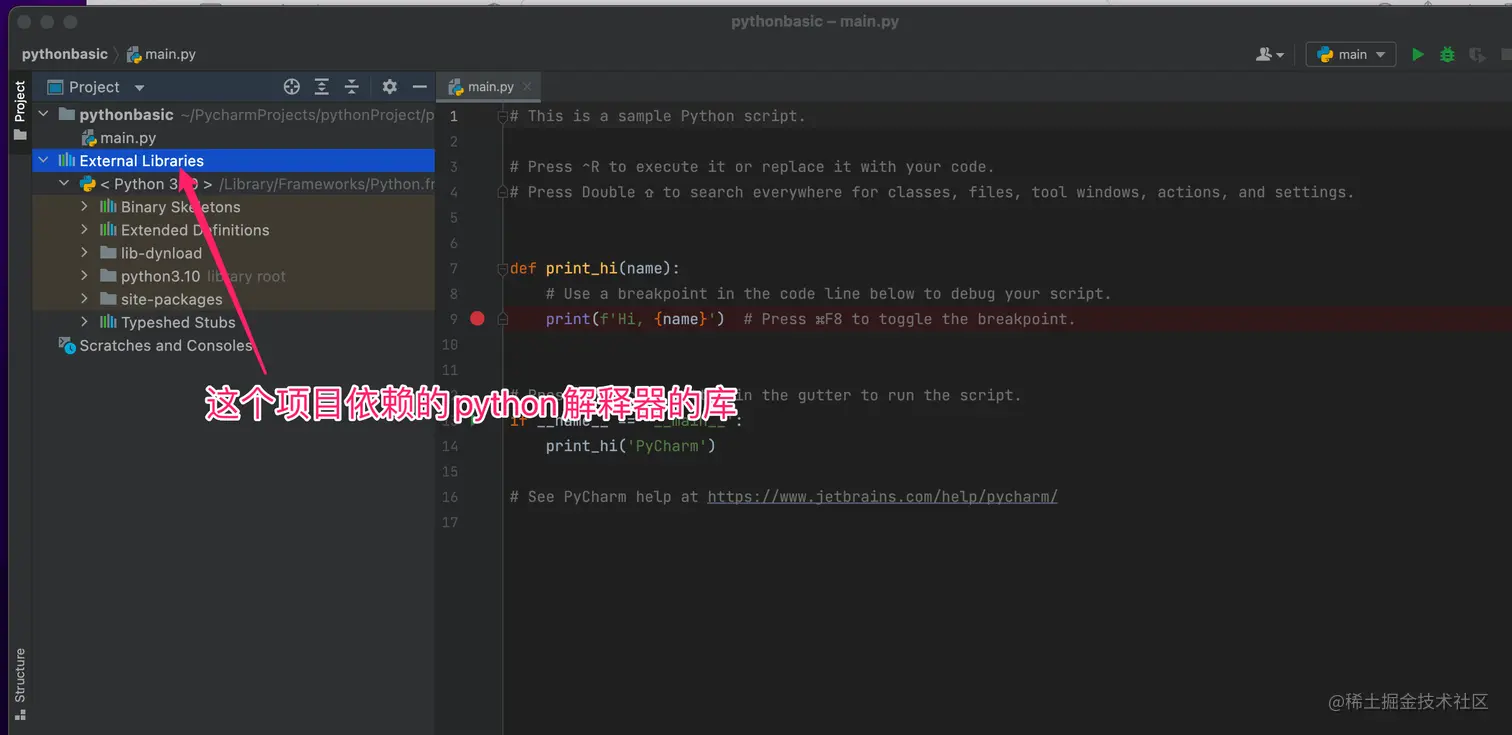The height and width of the screenshot is (735, 1512).
Task: Collapse the Python 3.10 interpreter node
Action: pos(64,184)
